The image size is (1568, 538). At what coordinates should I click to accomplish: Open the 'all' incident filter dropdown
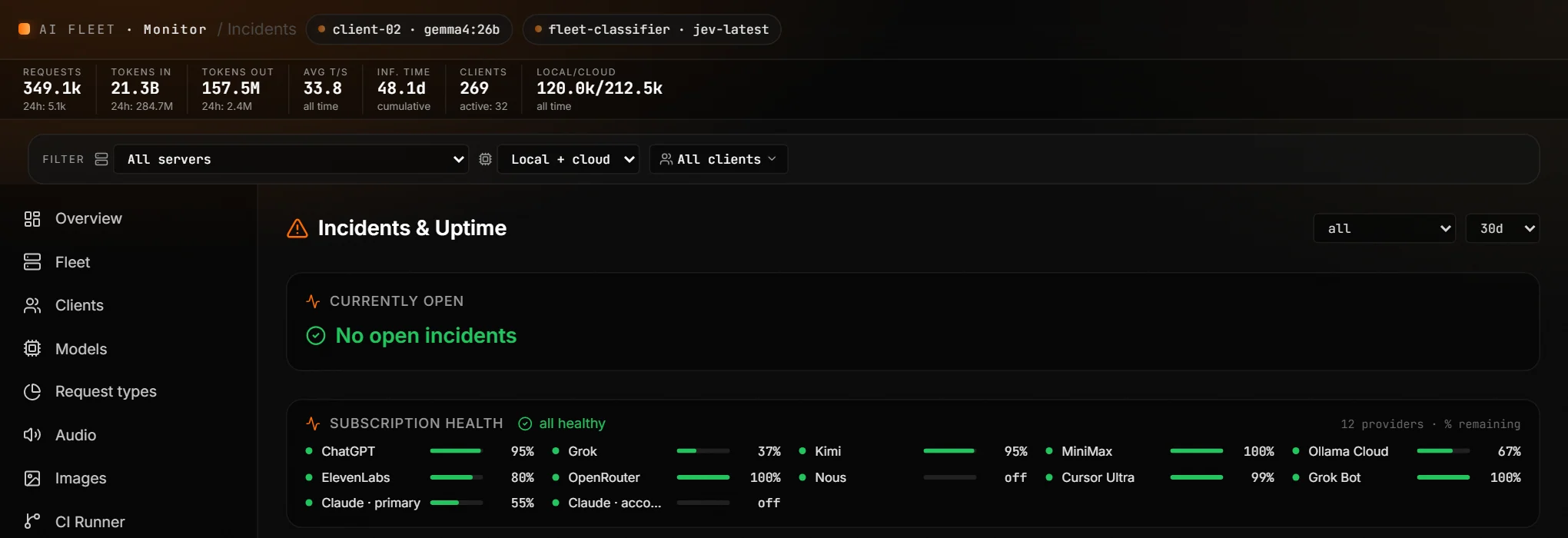(1384, 228)
